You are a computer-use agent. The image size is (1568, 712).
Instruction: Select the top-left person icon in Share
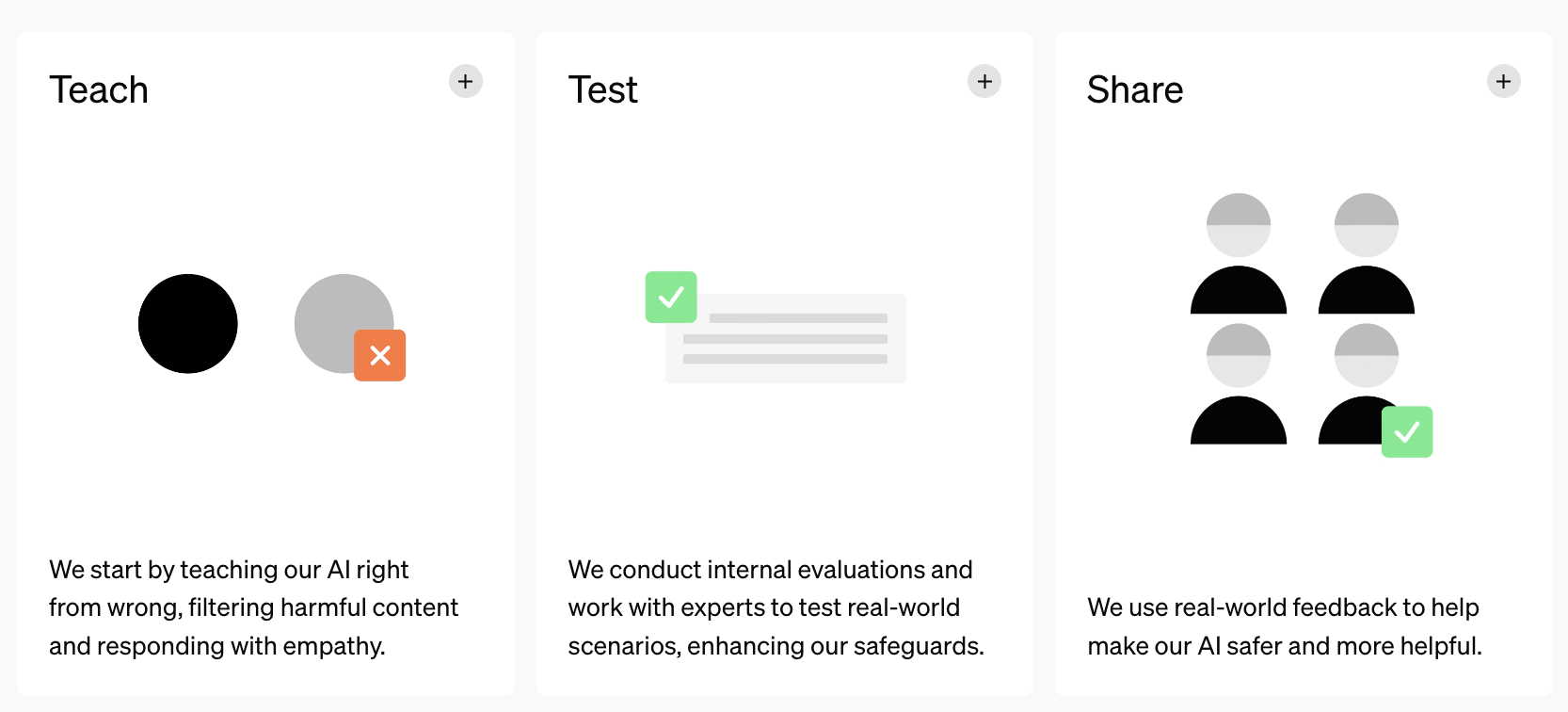tap(1239, 254)
